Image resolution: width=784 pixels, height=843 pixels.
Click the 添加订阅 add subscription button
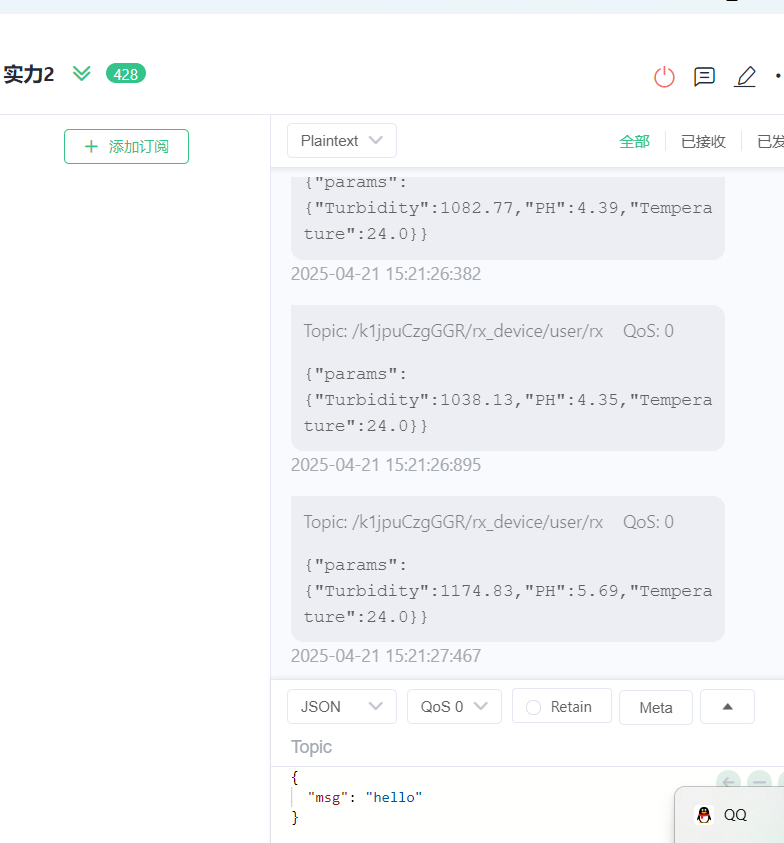[126, 146]
